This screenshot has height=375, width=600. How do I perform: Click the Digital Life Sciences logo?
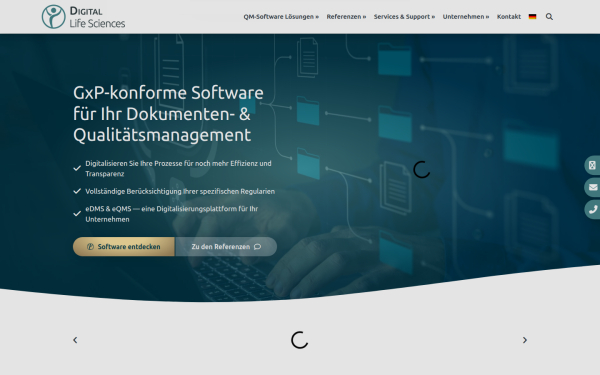(83, 17)
